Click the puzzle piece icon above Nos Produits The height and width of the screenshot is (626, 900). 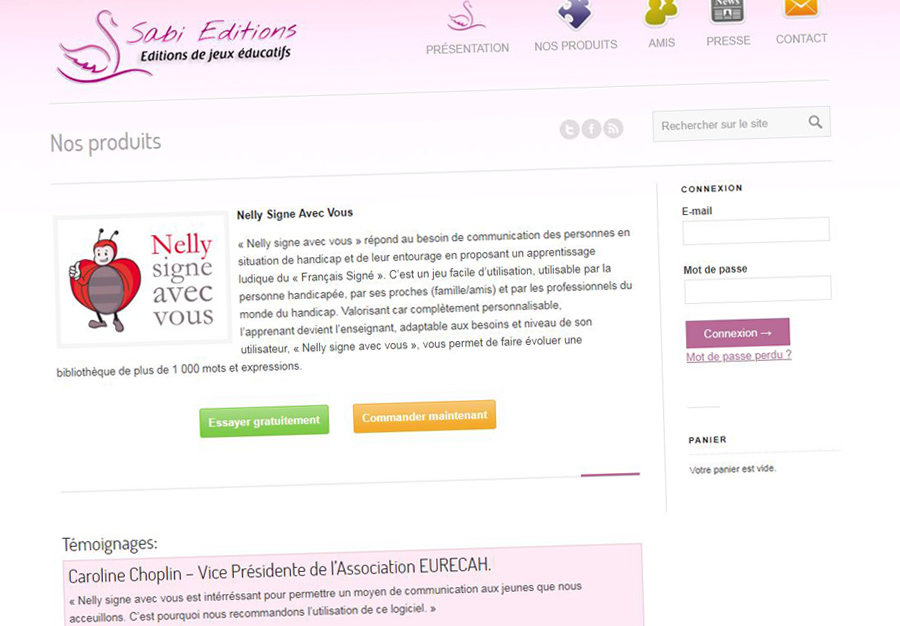click(575, 14)
